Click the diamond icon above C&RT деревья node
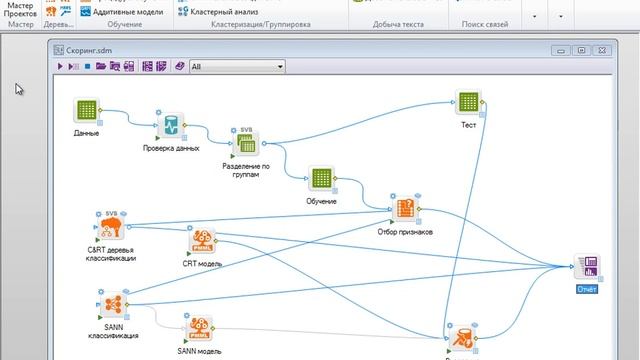The image size is (640, 360). (x=123, y=214)
